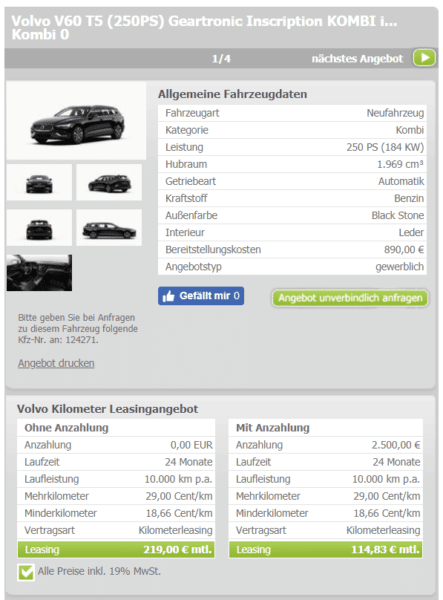
Task: Select the Getriebeart value Automatik
Action: (x=401, y=181)
